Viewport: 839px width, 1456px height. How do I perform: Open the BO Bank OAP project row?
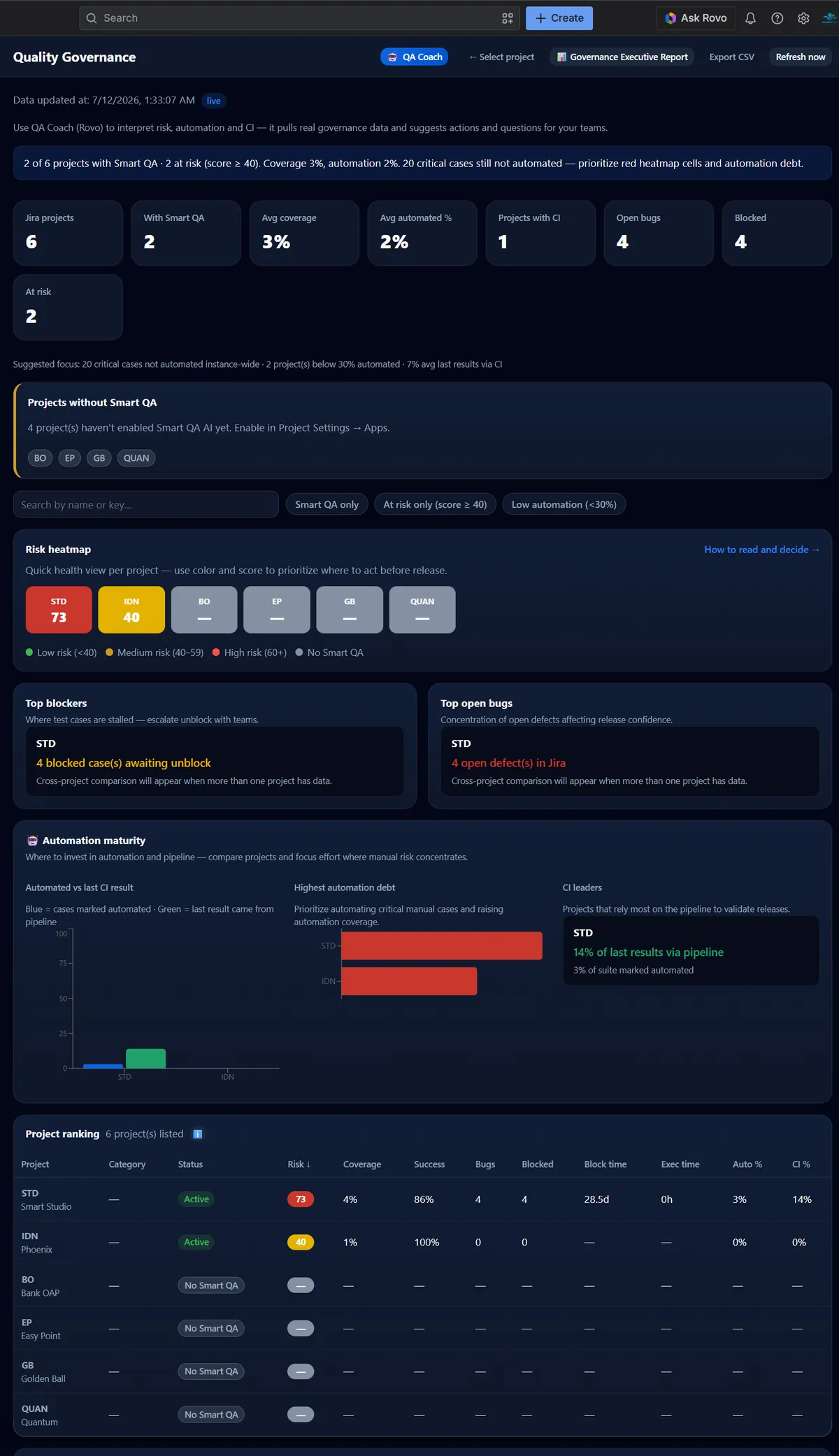point(422,1285)
